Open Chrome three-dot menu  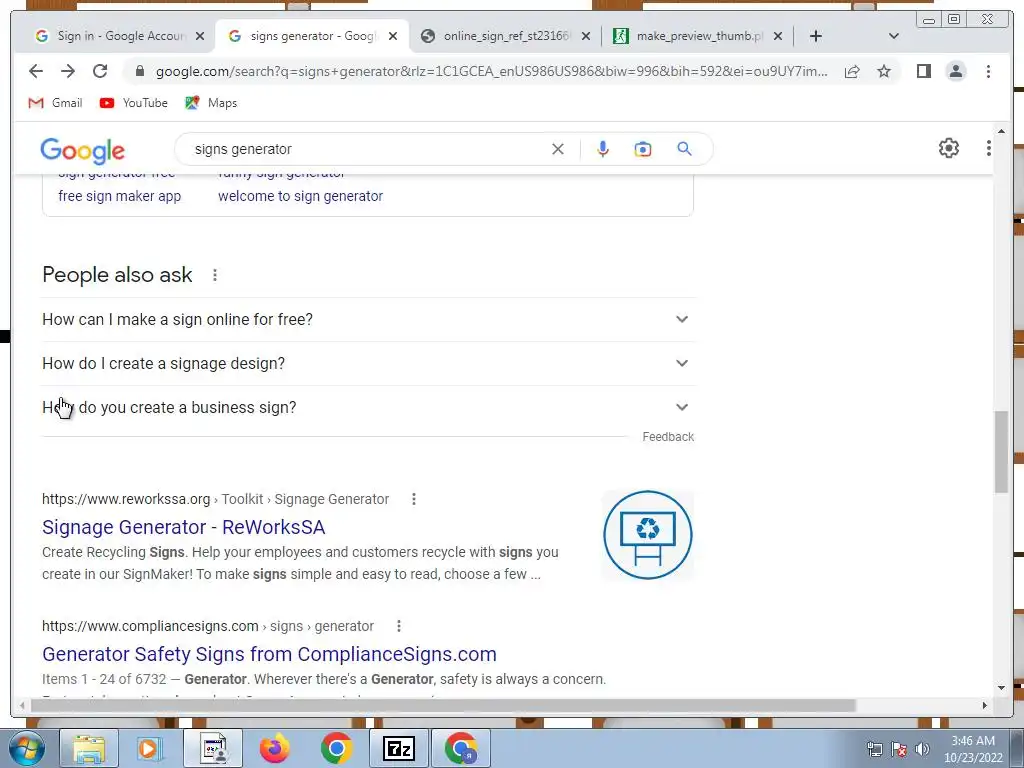click(x=988, y=71)
